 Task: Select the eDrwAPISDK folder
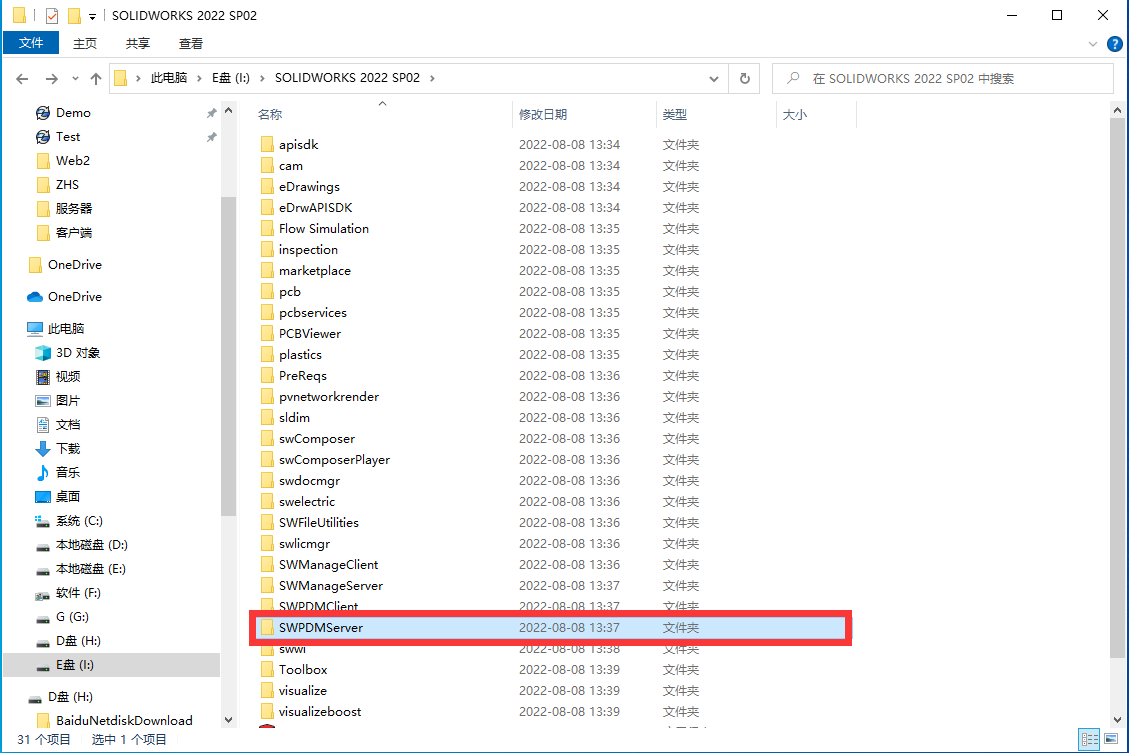315,207
